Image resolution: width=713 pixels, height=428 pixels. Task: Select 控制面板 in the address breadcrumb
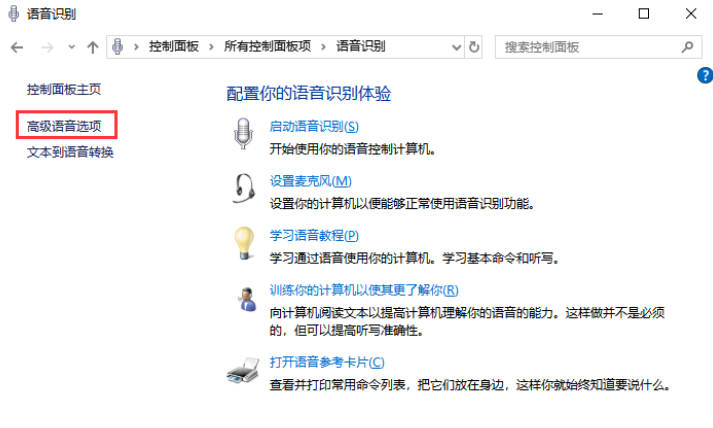pyautogui.click(x=176, y=47)
